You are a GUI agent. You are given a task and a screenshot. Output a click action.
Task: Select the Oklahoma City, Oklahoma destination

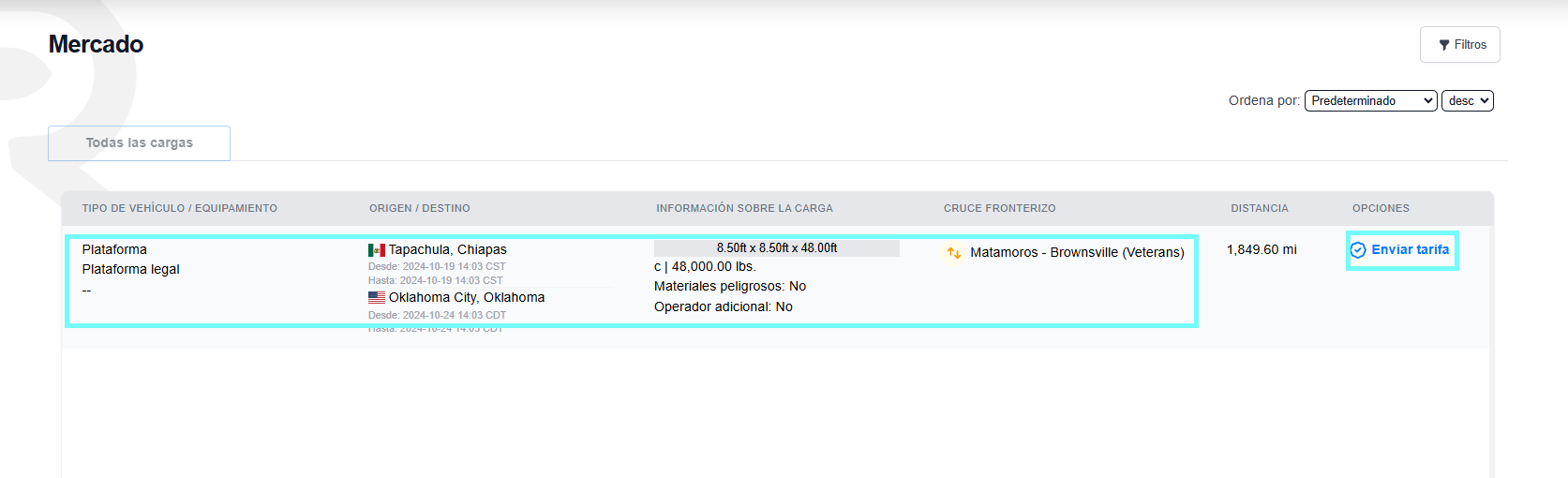coord(466,297)
